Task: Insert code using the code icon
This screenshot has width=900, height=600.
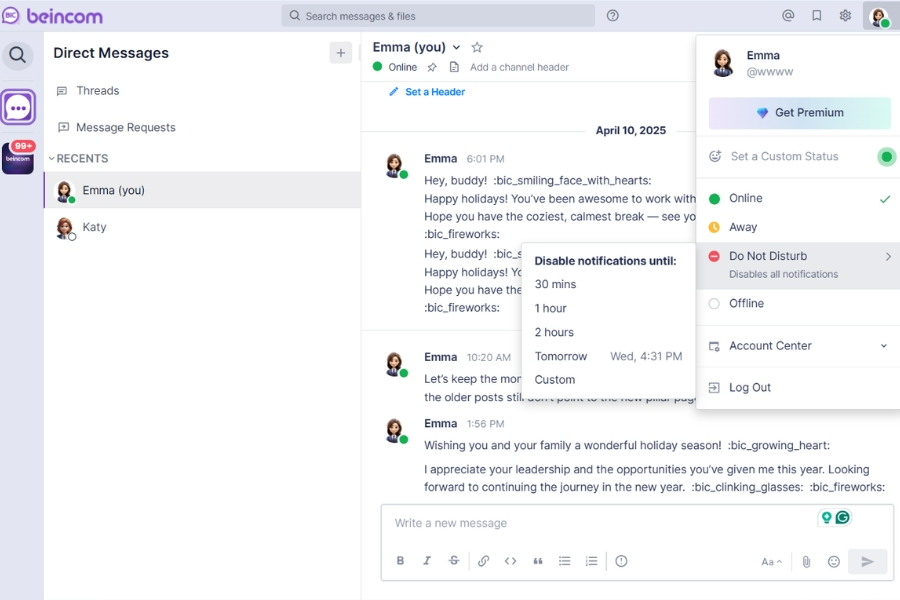Action: [510, 561]
